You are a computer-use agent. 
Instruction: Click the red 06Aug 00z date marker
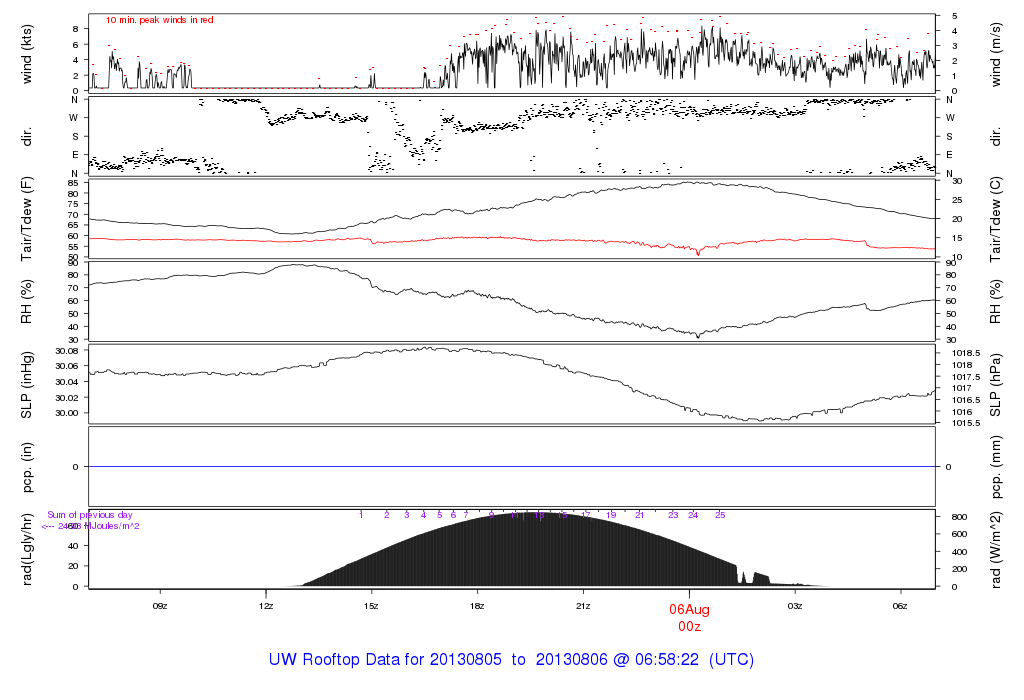[x=688, y=617]
